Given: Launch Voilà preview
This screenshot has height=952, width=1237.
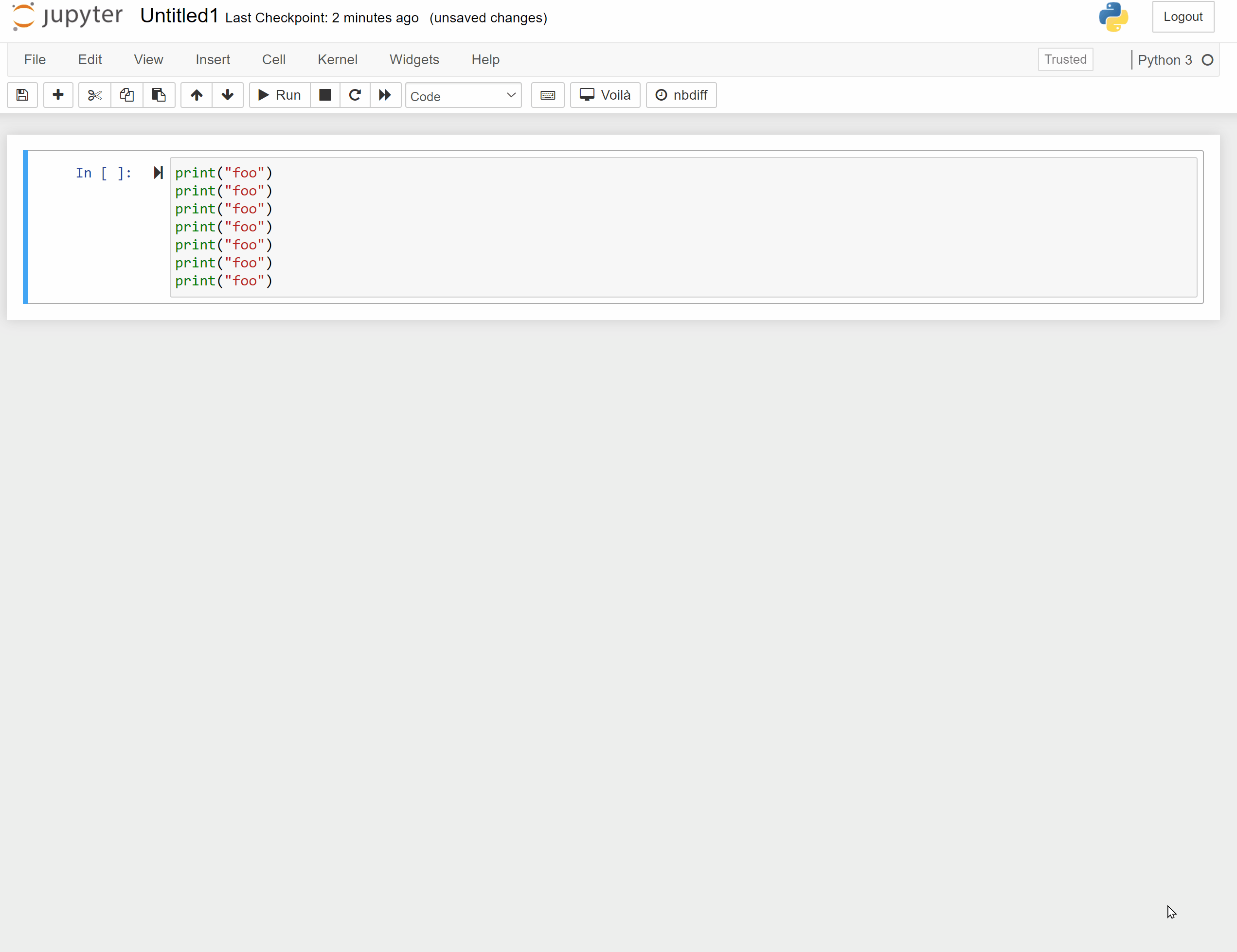Looking at the screenshot, I should (x=604, y=95).
